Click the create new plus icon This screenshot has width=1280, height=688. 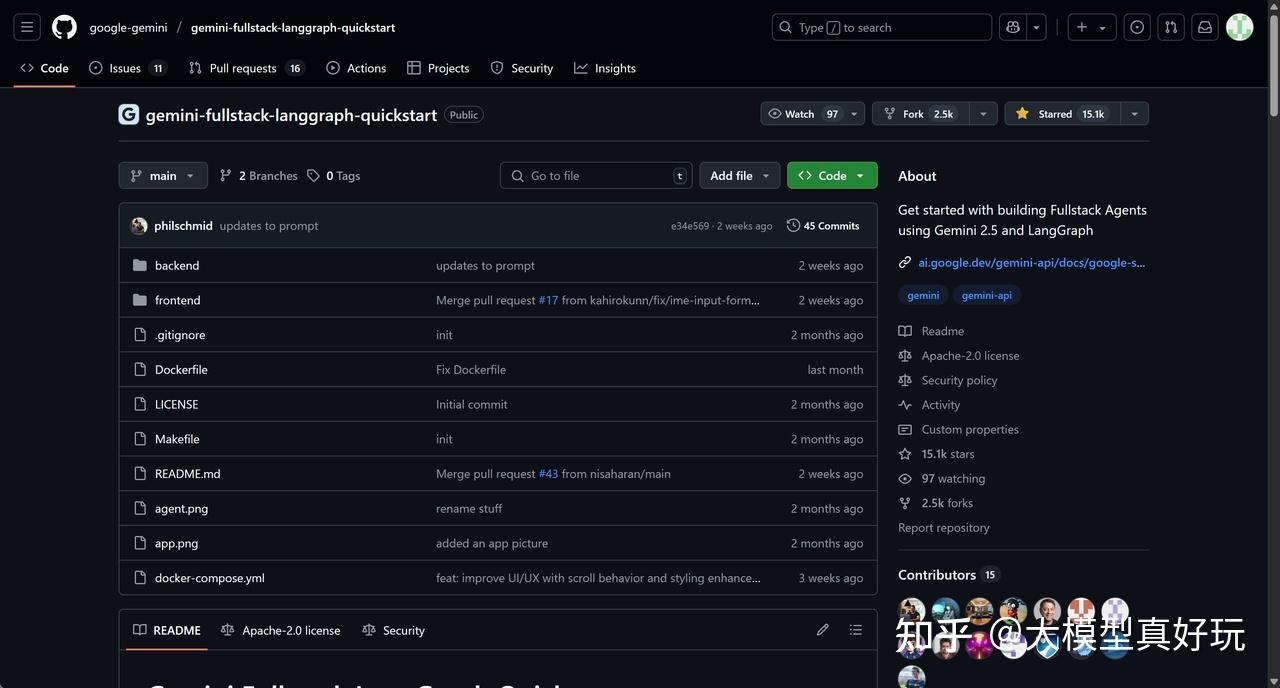[1079, 27]
